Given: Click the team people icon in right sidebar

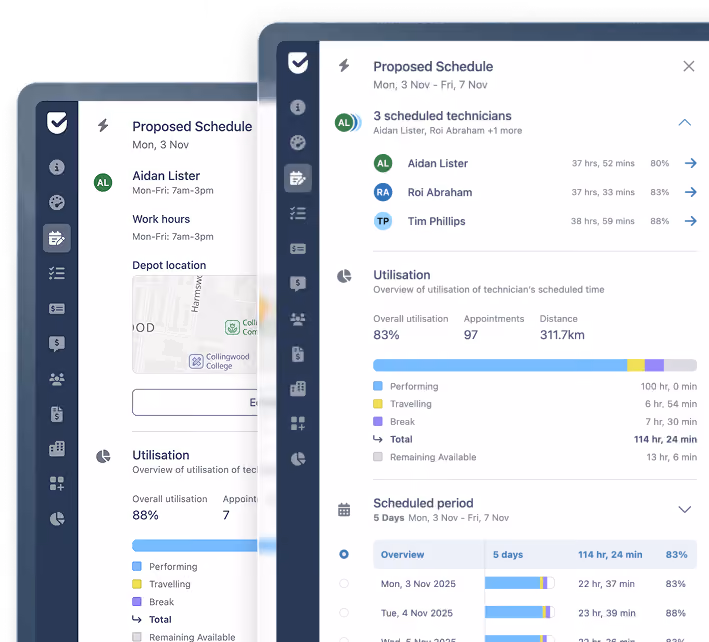Looking at the screenshot, I should (x=298, y=319).
